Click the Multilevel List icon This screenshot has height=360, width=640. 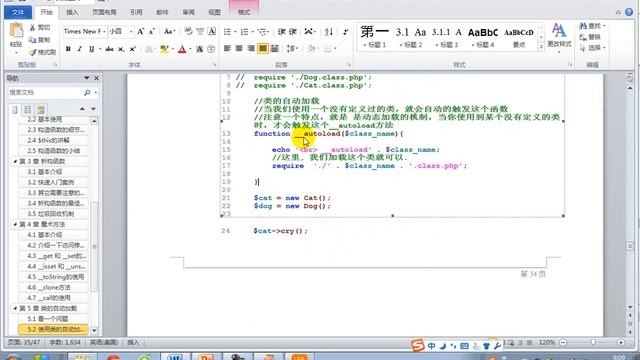coord(262,32)
